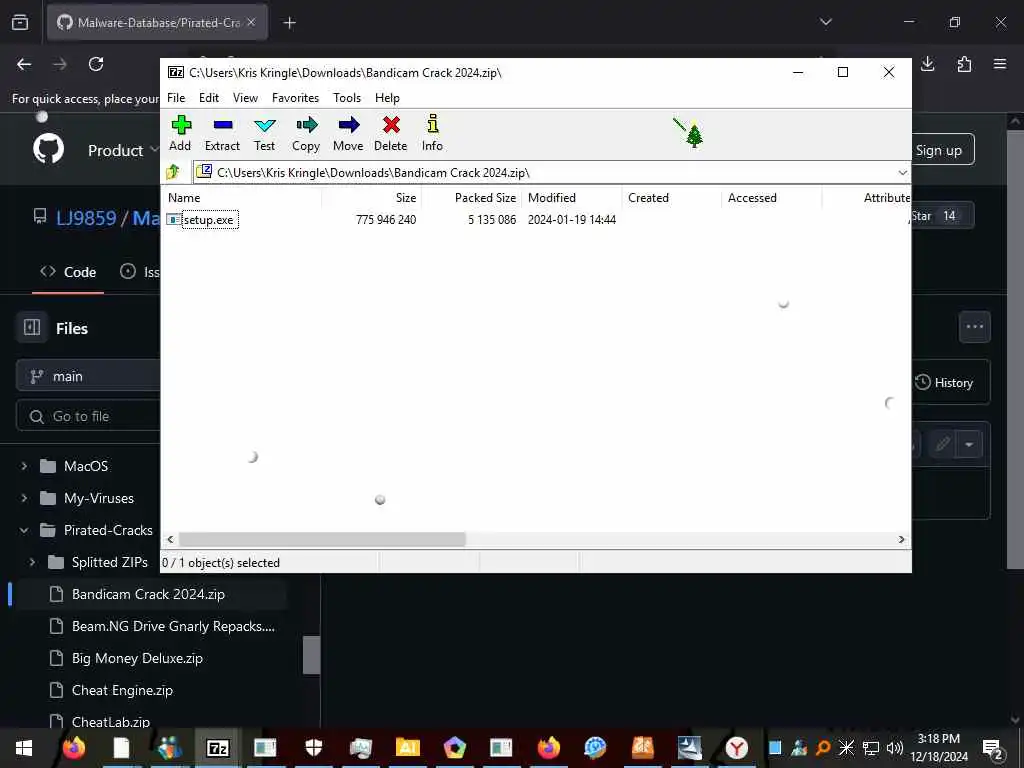Click the 7-Zip taskbar icon

(218, 748)
